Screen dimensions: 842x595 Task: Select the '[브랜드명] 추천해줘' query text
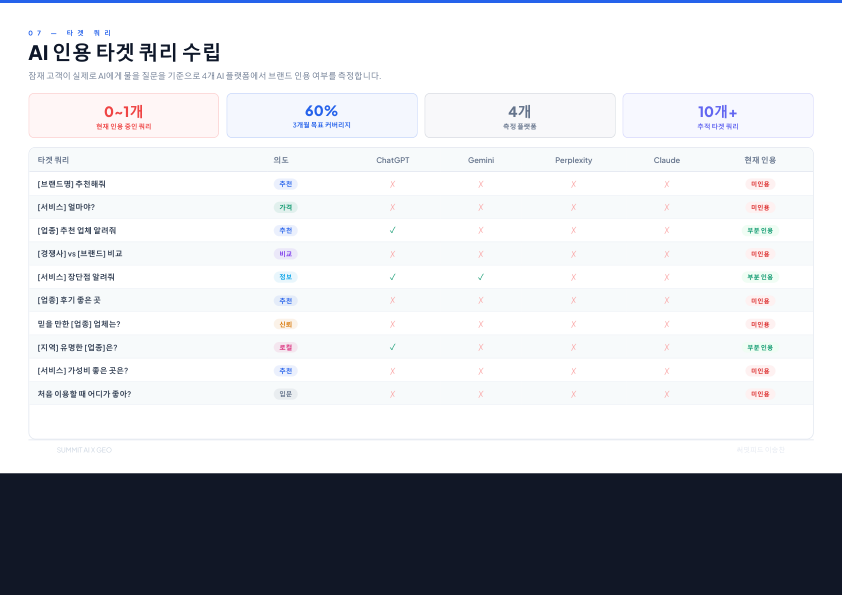[x=71, y=184]
